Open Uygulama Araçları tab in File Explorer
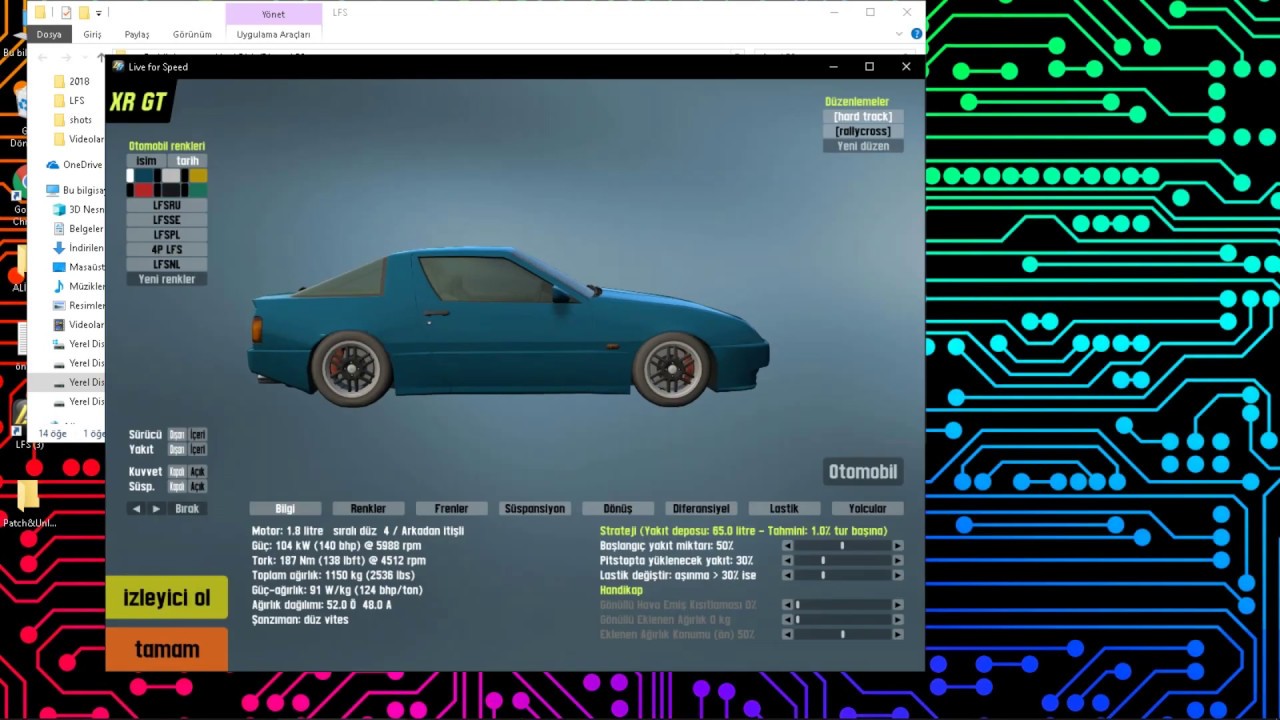The image size is (1280, 720). [x=273, y=34]
